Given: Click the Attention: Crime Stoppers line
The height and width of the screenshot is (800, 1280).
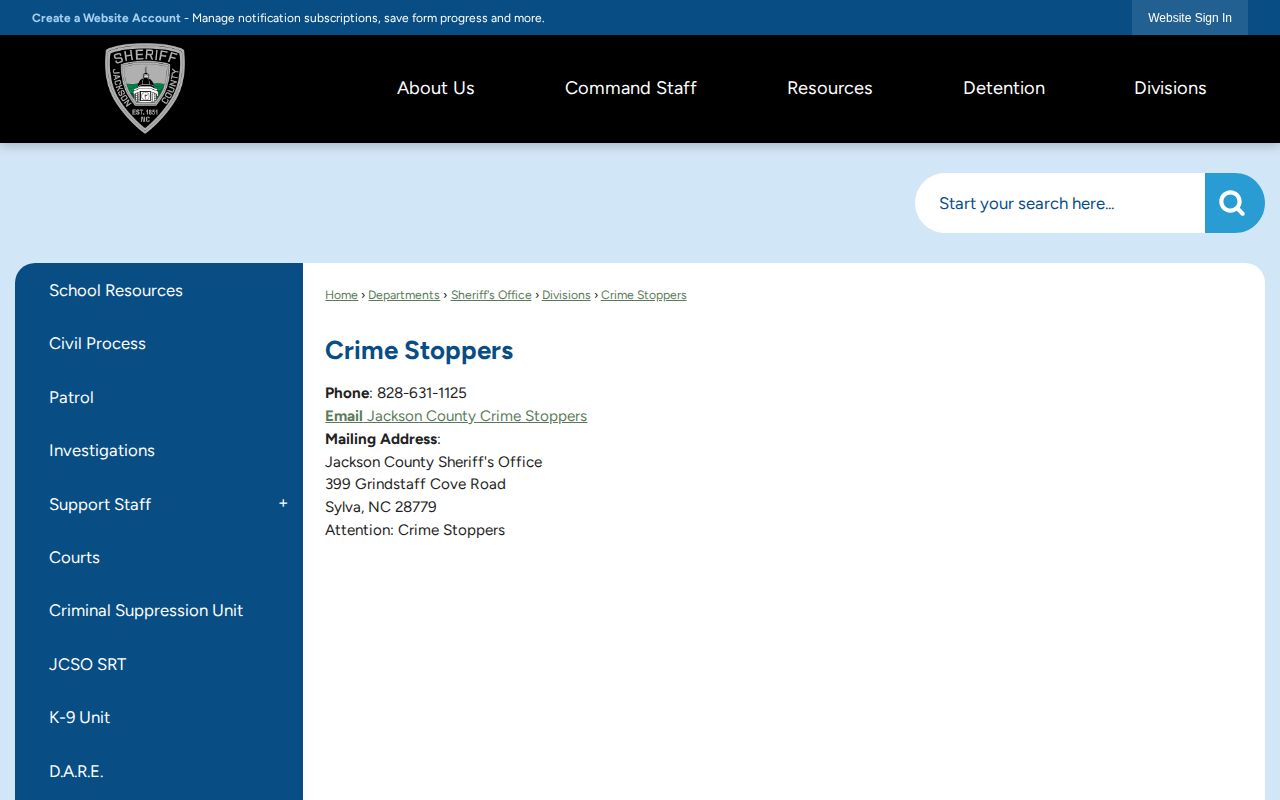Looking at the screenshot, I should click(415, 530).
